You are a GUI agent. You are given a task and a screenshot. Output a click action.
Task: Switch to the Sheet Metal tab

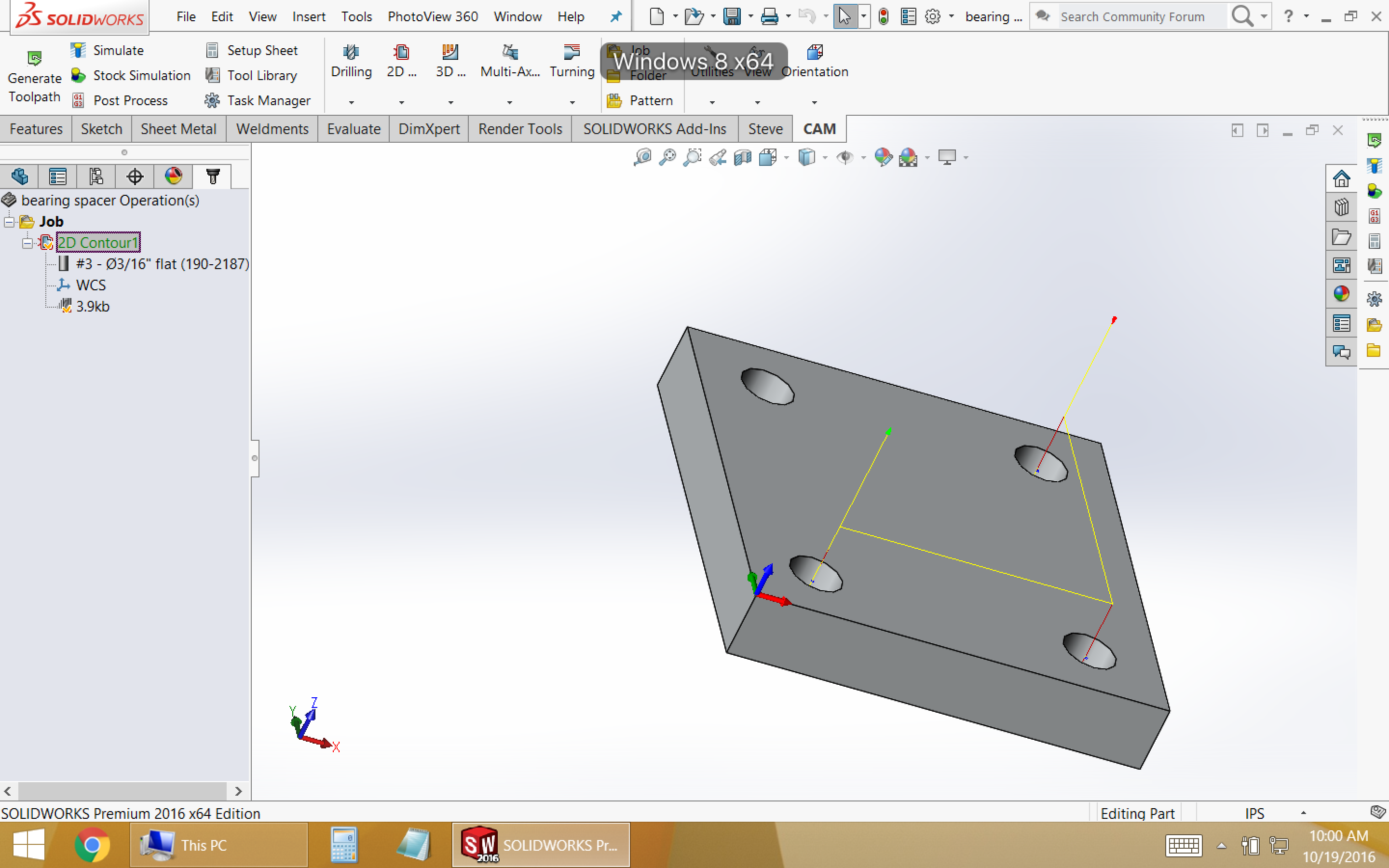pyautogui.click(x=178, y=129)
